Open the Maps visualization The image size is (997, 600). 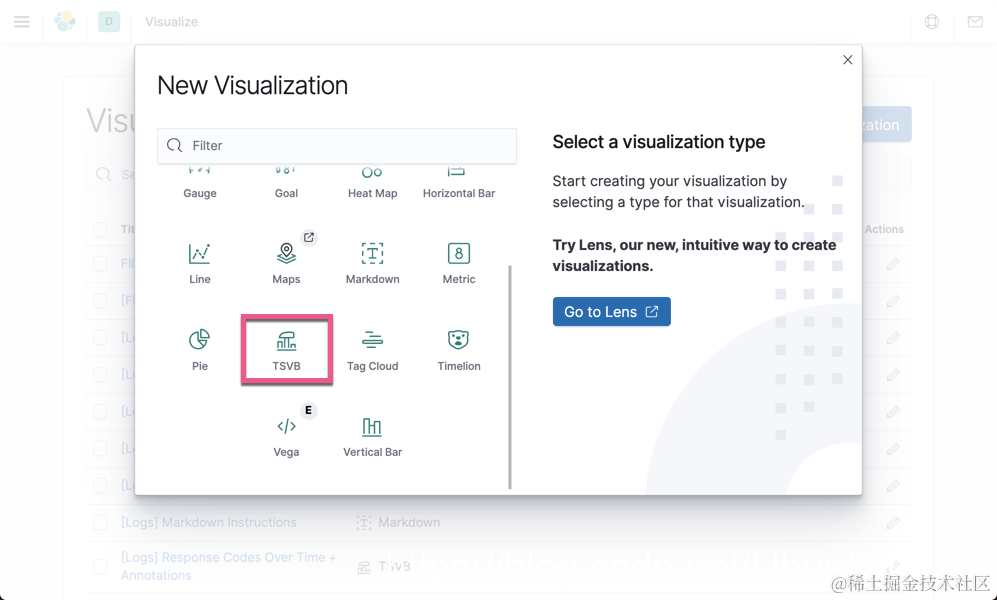(286, 263)
